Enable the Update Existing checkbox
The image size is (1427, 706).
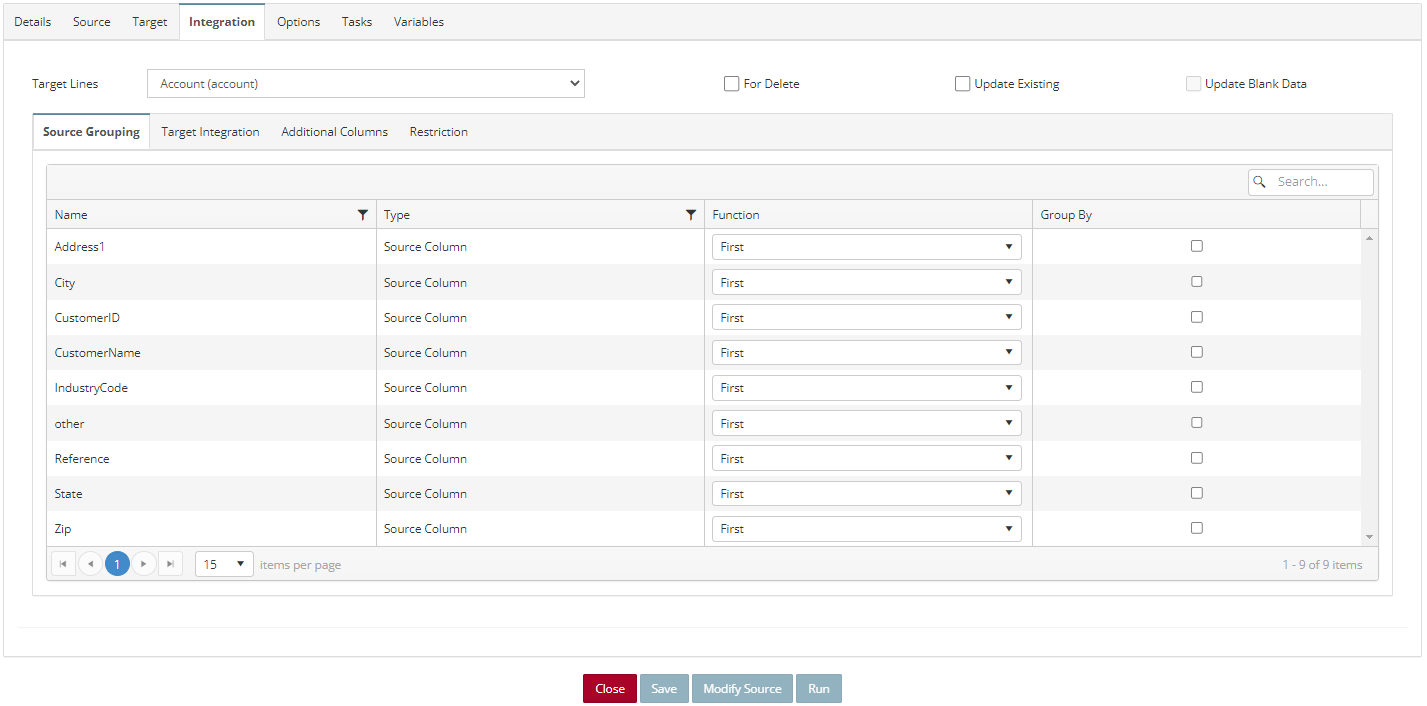(963, 84)
